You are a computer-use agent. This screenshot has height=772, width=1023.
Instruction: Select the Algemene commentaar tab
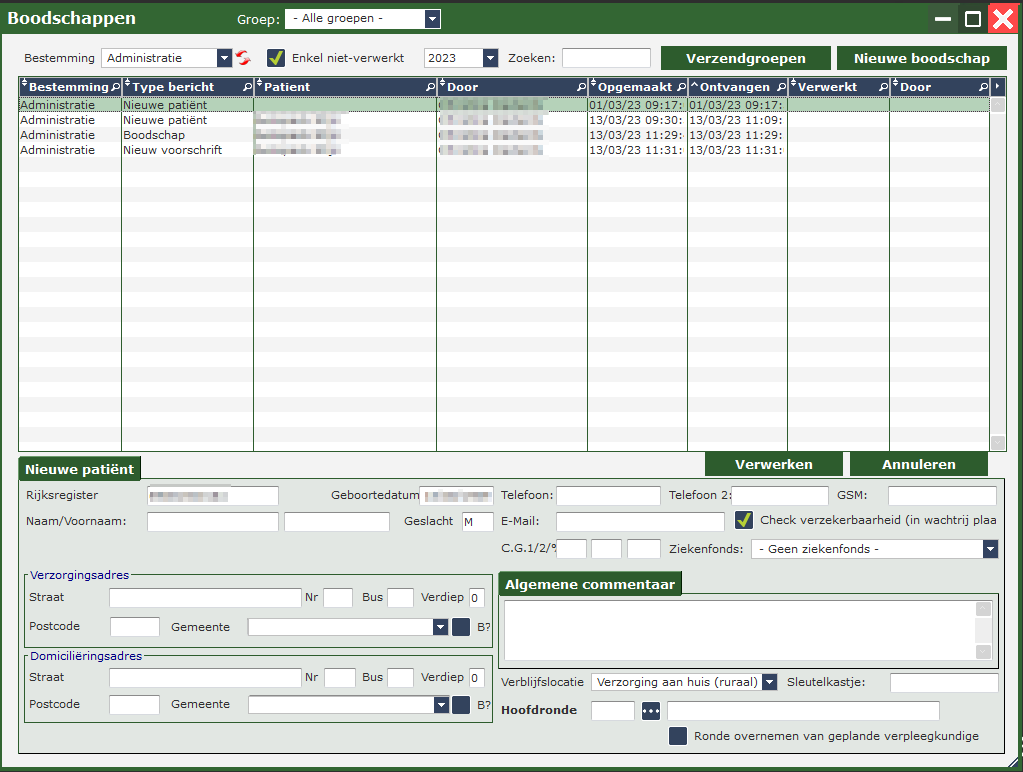[590, 584]
